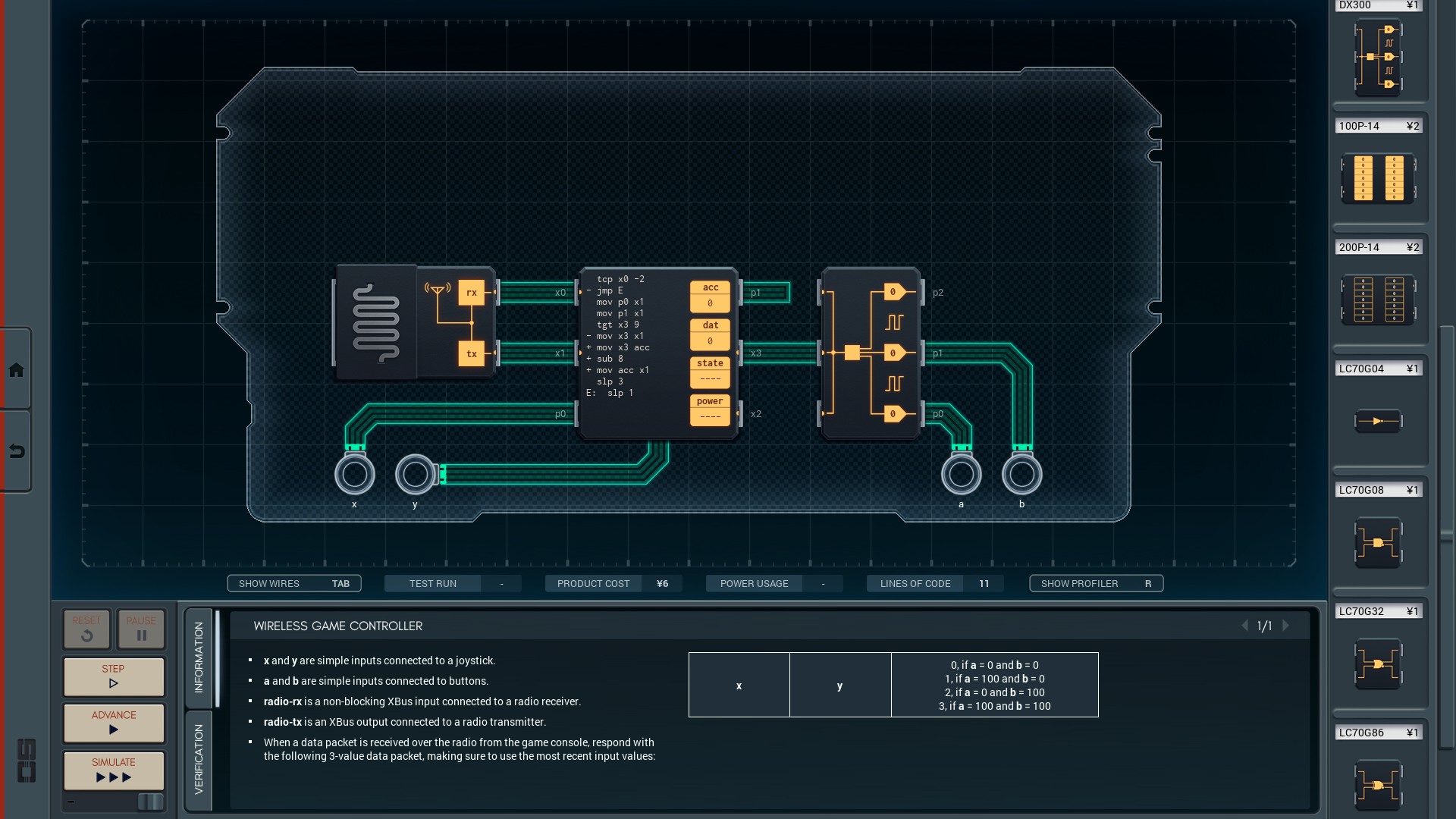This screenshot has height=819, width=1456.
Task: Toggle Show Profiler button
Action: pyautogui.click(x=1096, y=583)
